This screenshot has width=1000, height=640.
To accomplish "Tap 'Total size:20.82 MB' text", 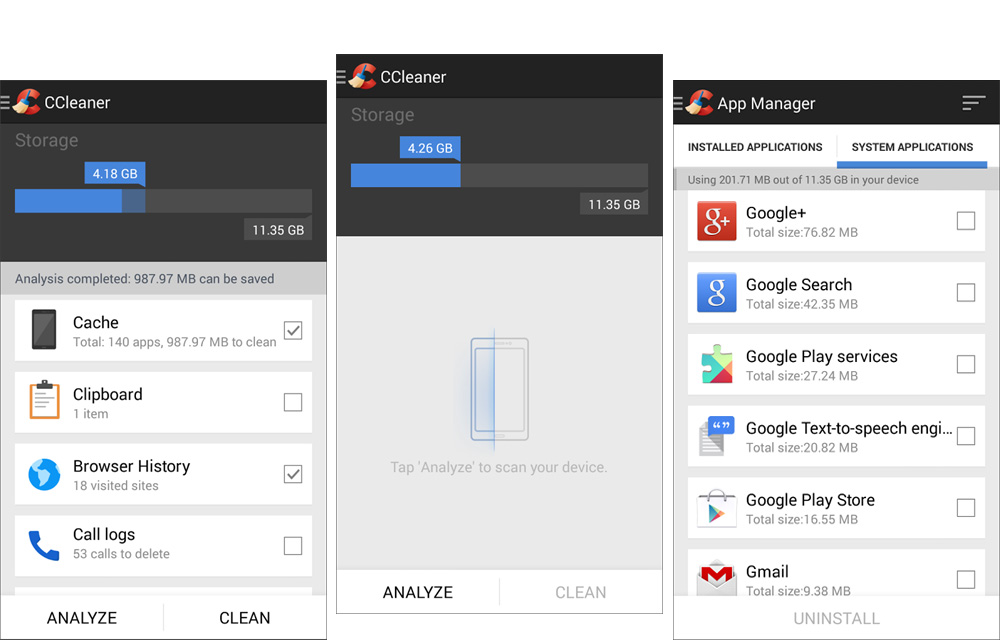I will tap(802, 448).
